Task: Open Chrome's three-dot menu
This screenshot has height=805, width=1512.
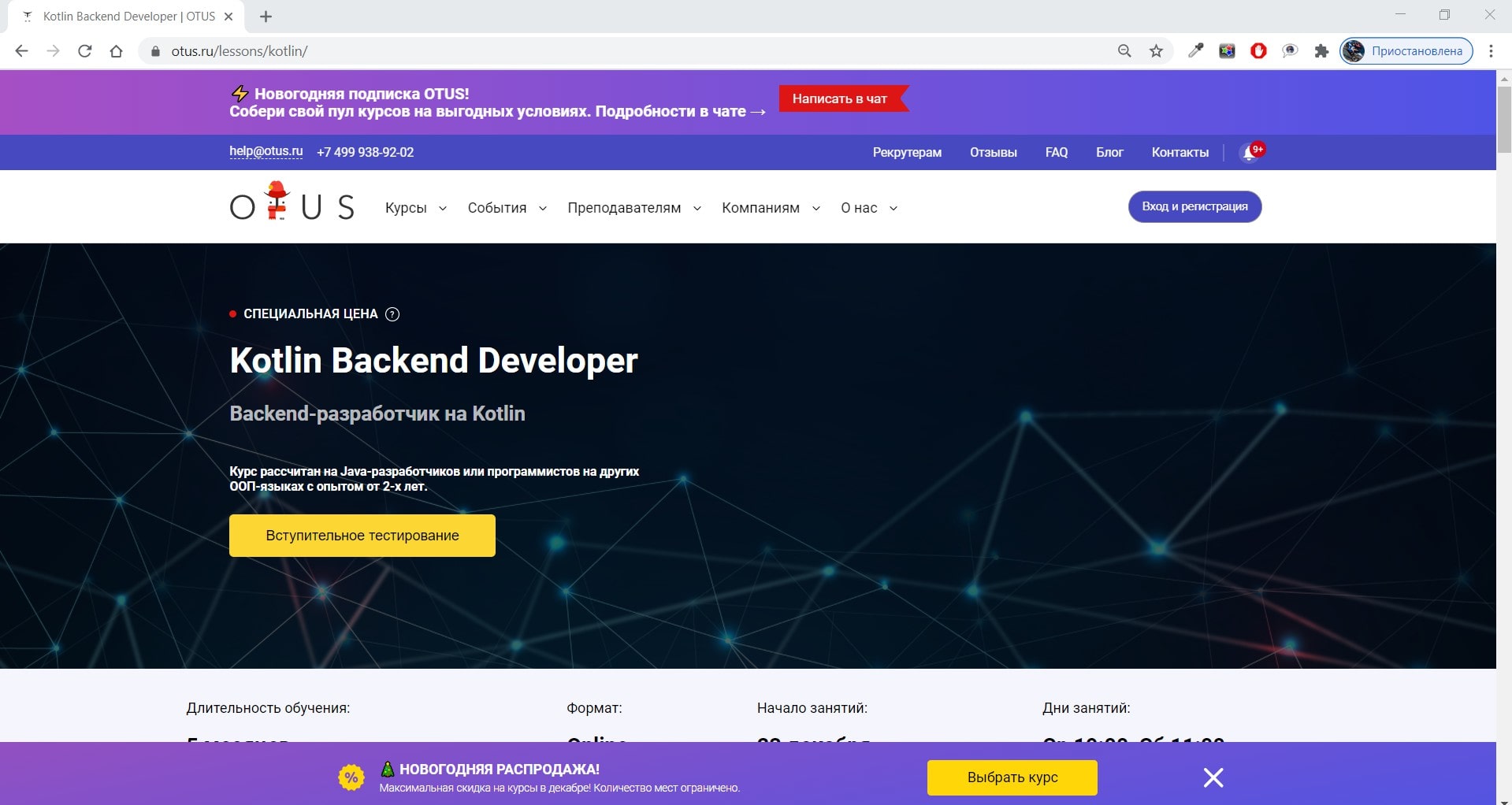Action: (x=1491, y=51)
